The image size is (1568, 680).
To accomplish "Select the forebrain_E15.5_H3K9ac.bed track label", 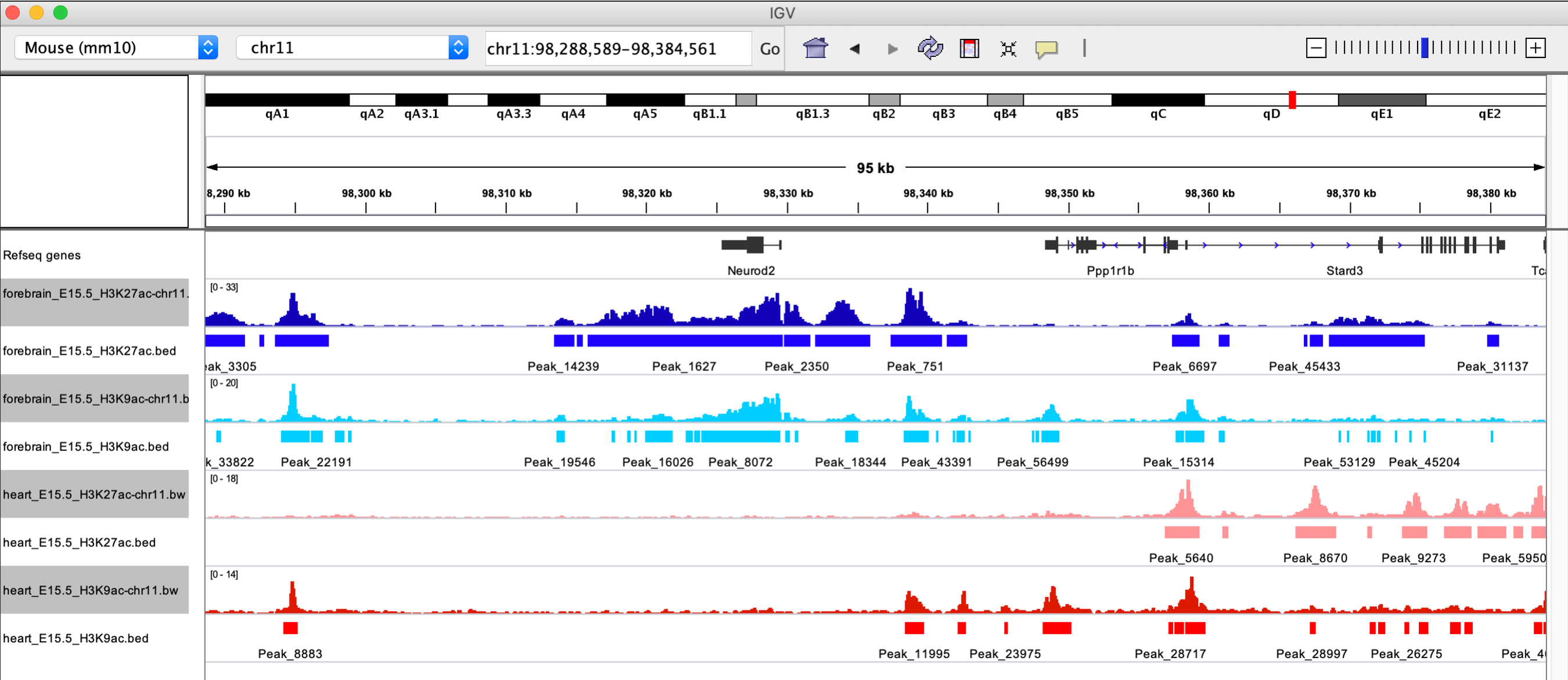I will 85,447.
